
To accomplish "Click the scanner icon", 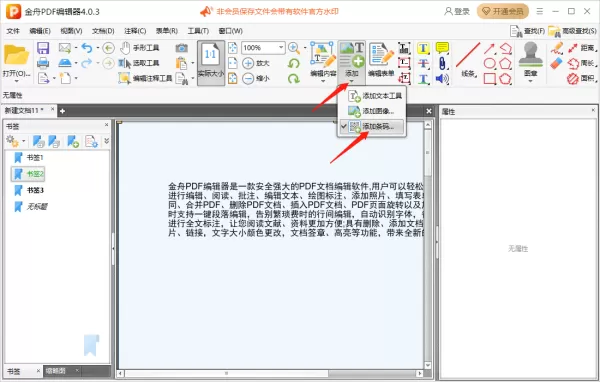I will [65, 63].
